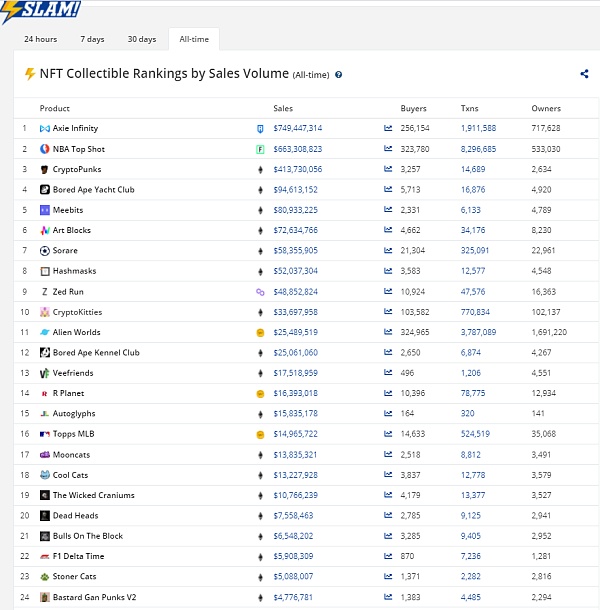Click NBA Top Shot Flow blockchain icon
Viewport: 600px width, 610px height.
pyautogui.click(x=260, y=149)
